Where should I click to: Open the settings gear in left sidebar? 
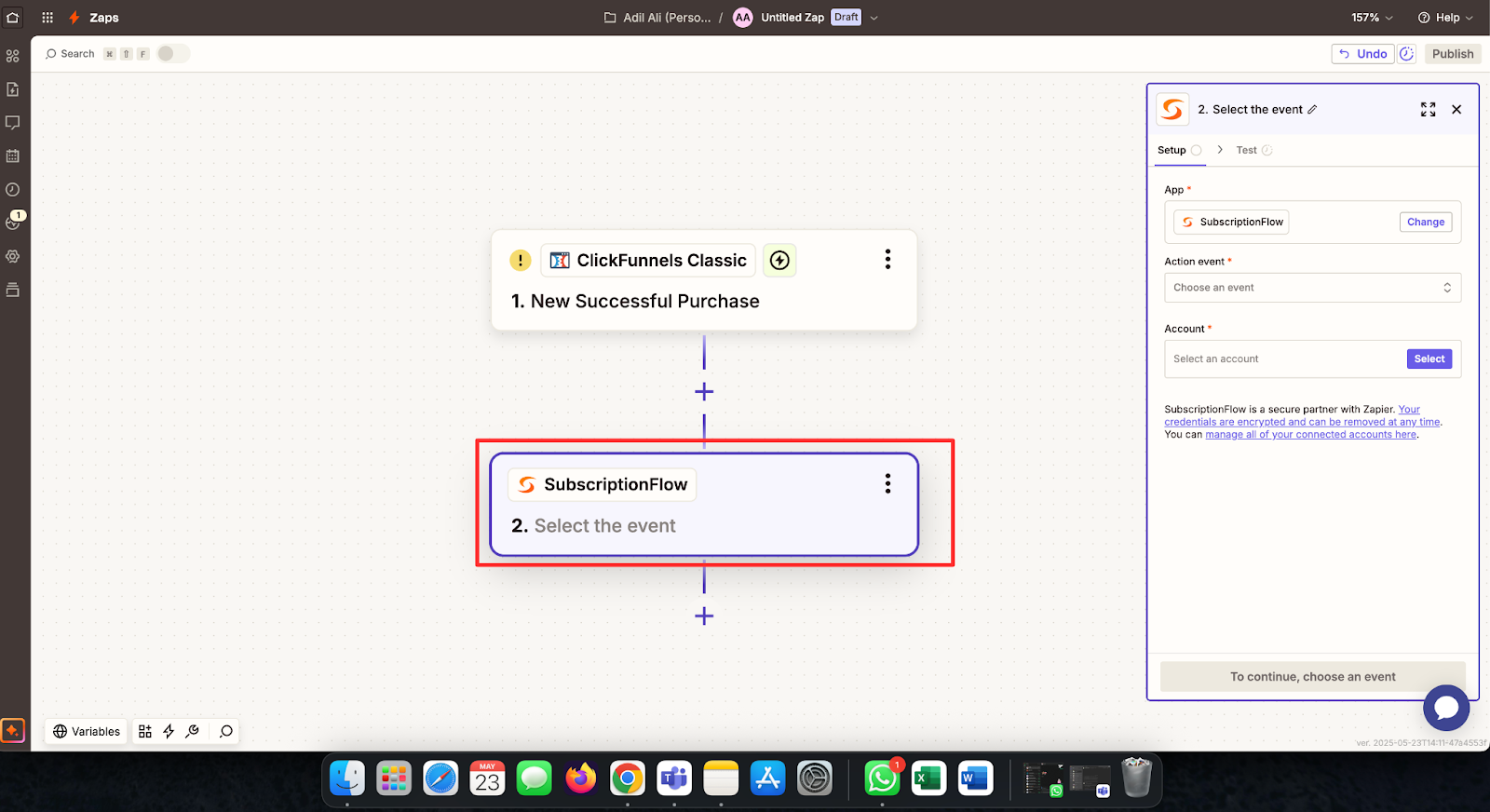point(13,256)
